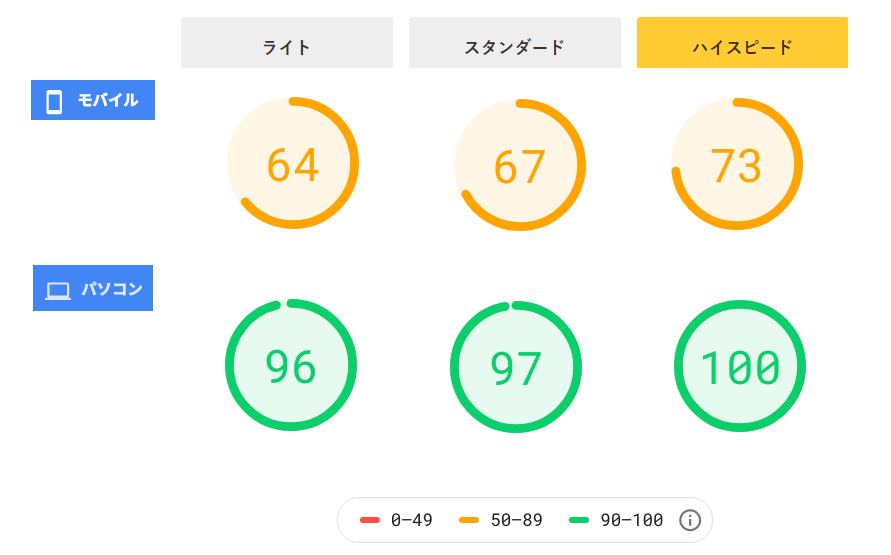Click the desktop score gauge showing 97

click(x=516, y=367)
